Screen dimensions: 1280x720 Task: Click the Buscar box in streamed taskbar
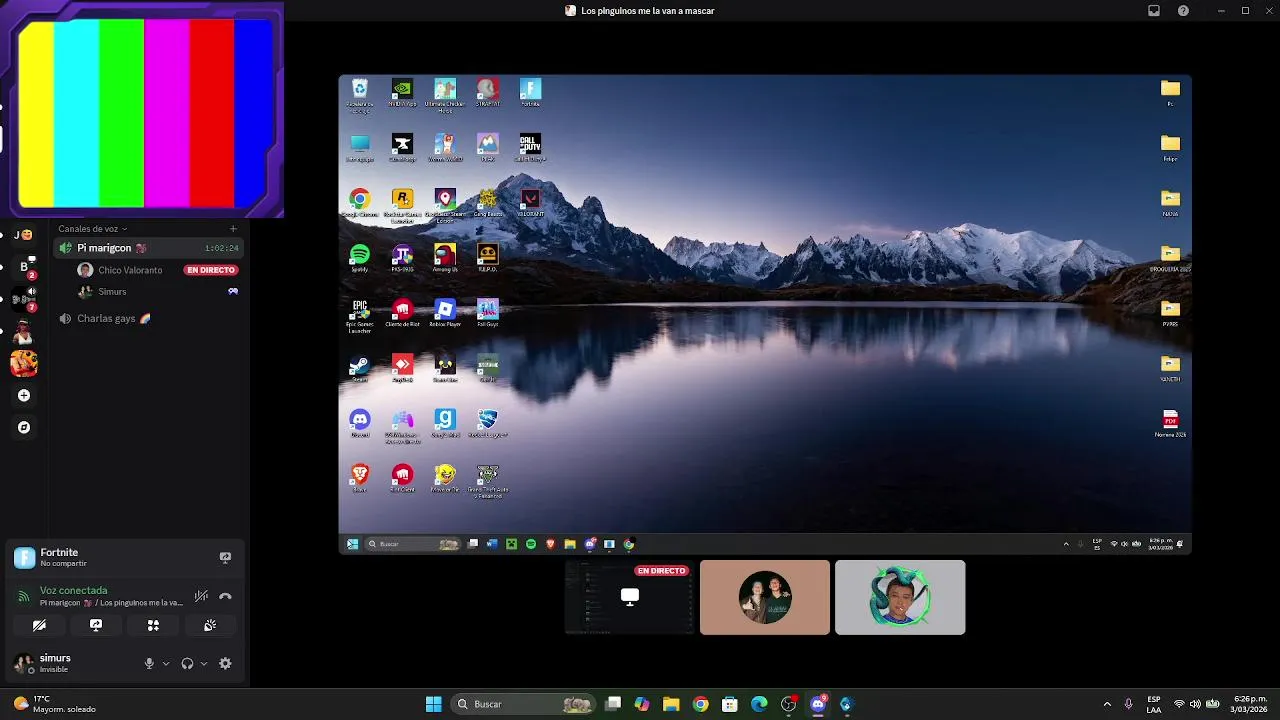click(x=413, y=544)
